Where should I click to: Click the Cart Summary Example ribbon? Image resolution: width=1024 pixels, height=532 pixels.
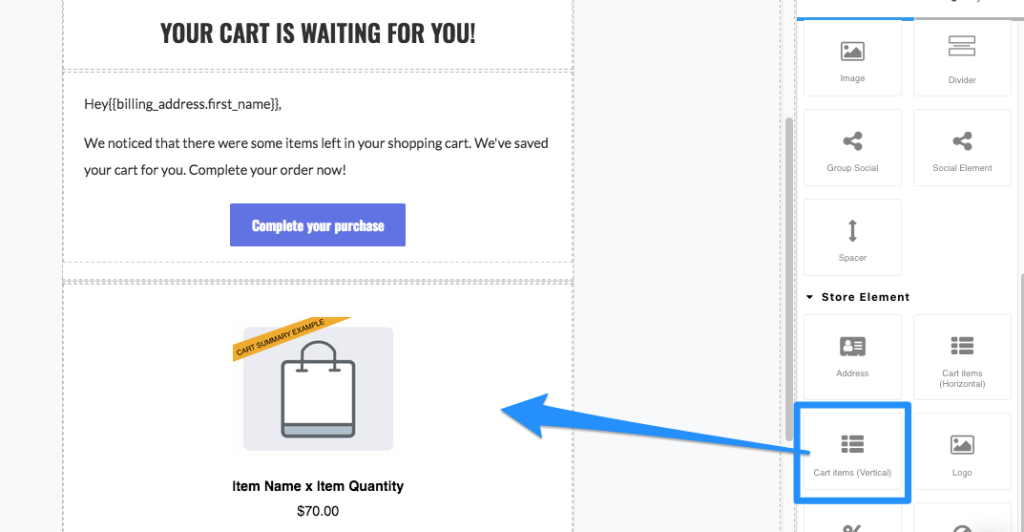point(291,339)
